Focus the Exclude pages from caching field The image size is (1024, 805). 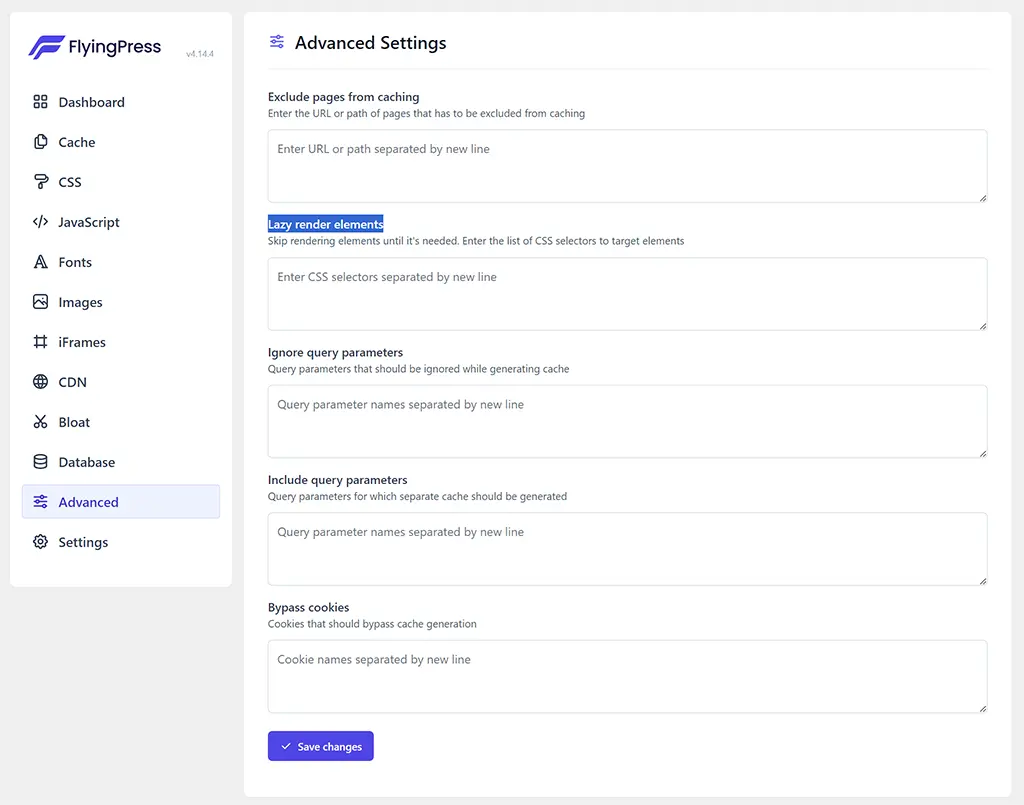click(x=627, y=165)
